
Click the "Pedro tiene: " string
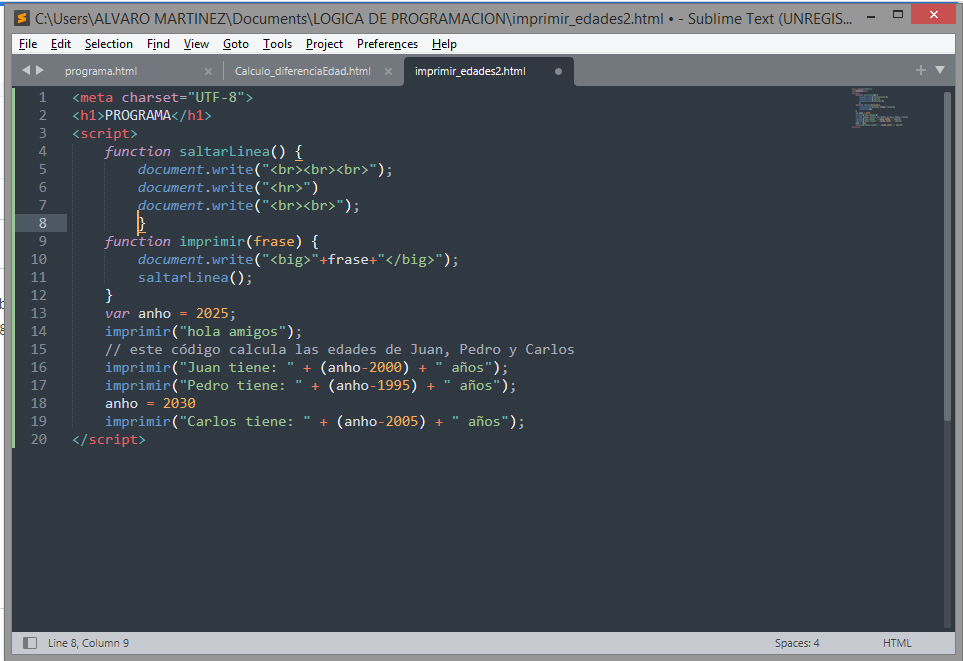pyautogui.click(x=241, y=385)
